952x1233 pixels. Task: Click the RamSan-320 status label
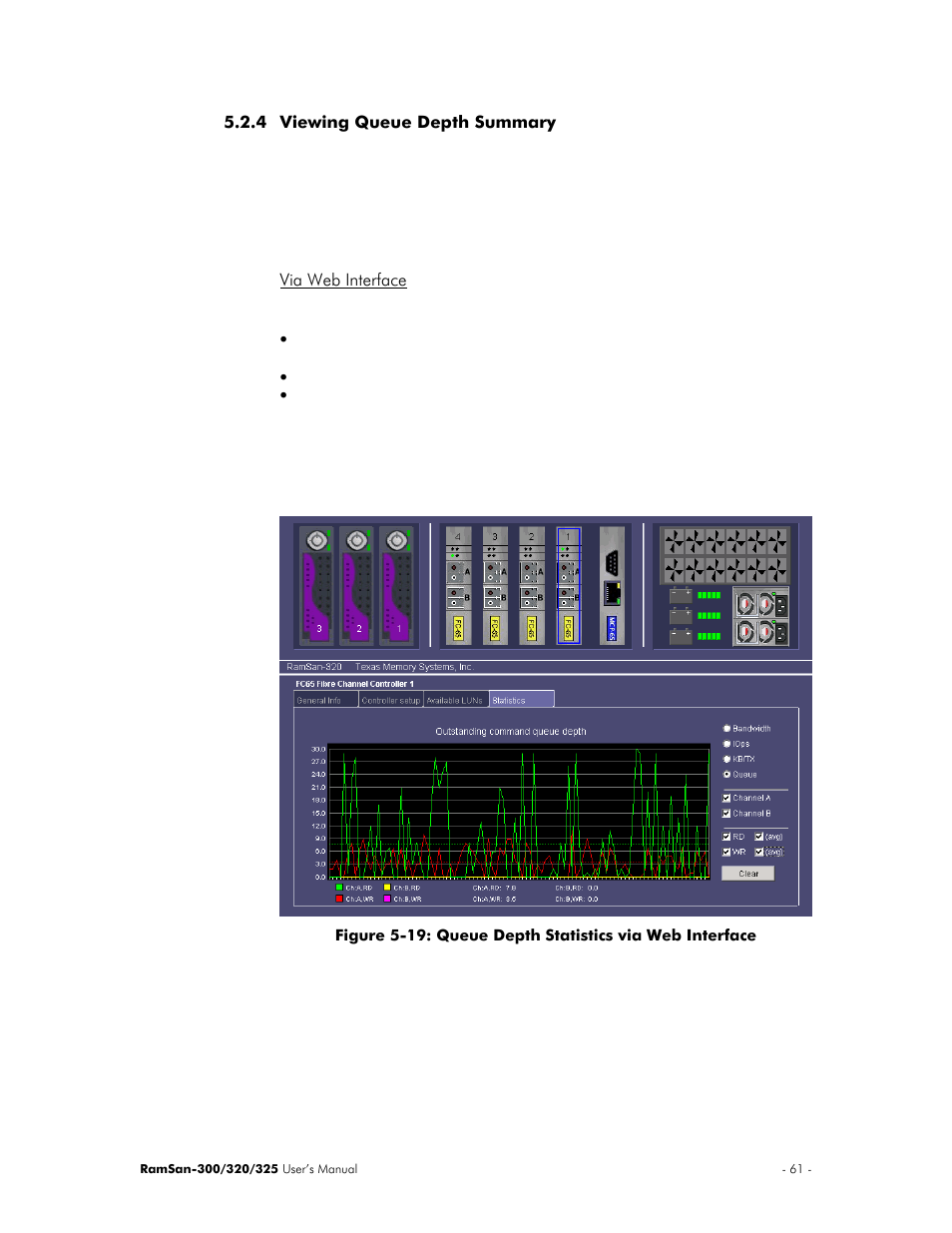pyautogui.click(x=314, y=667)
